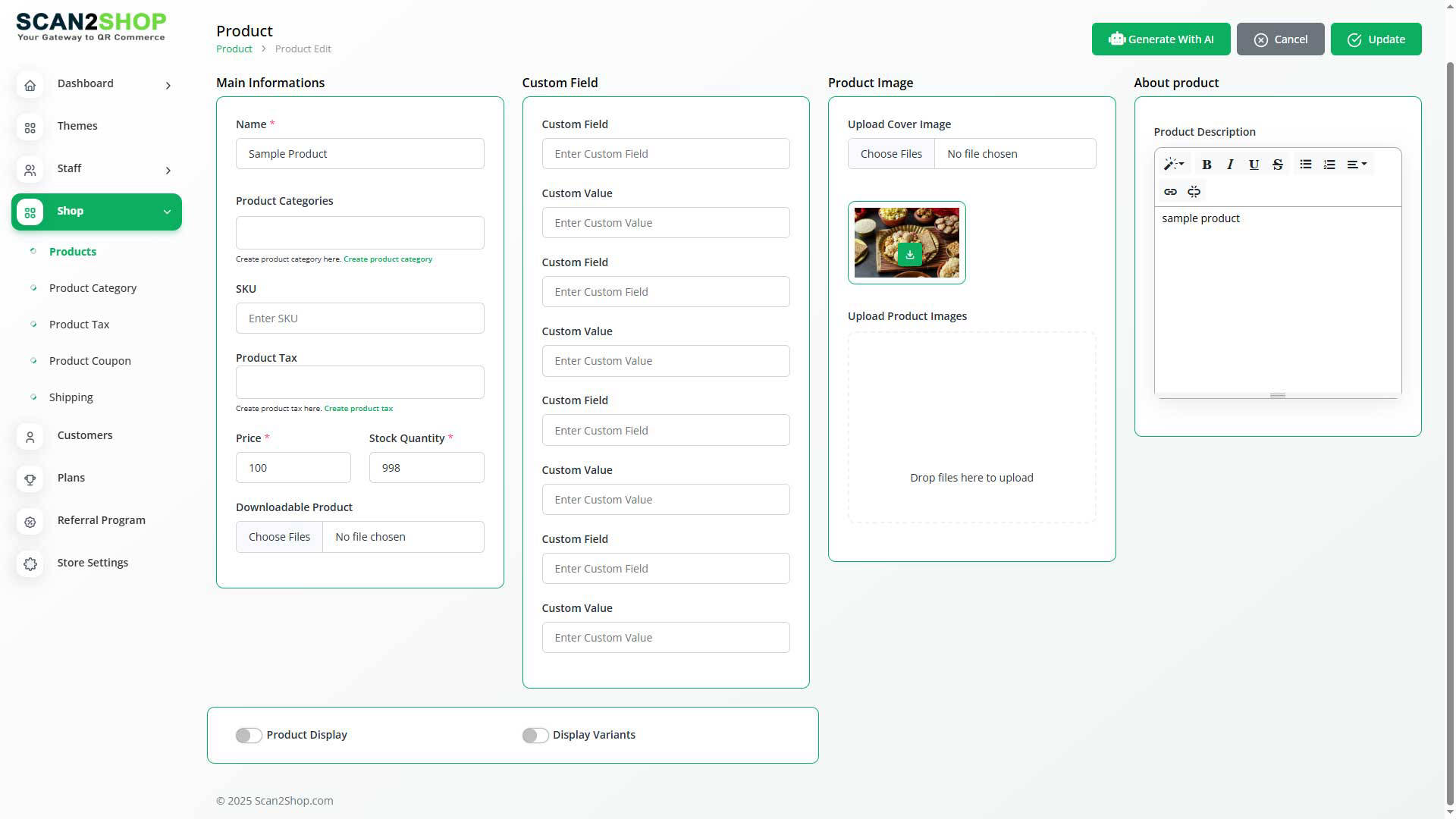This screenshot has height=819, width=1456.
Task: Download the cover image via green icon
Action: pyautogui.click(x=909, y=255)
